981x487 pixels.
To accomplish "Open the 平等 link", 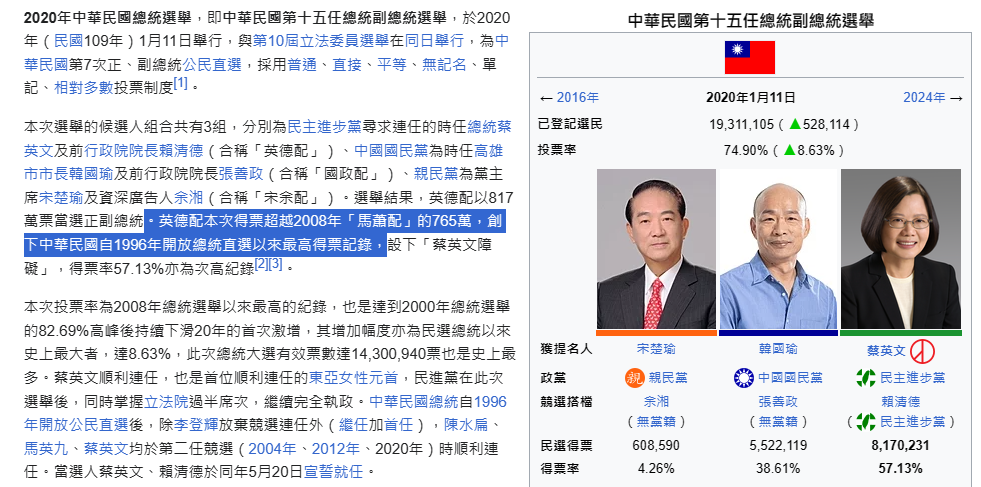I will pos(392,64).
